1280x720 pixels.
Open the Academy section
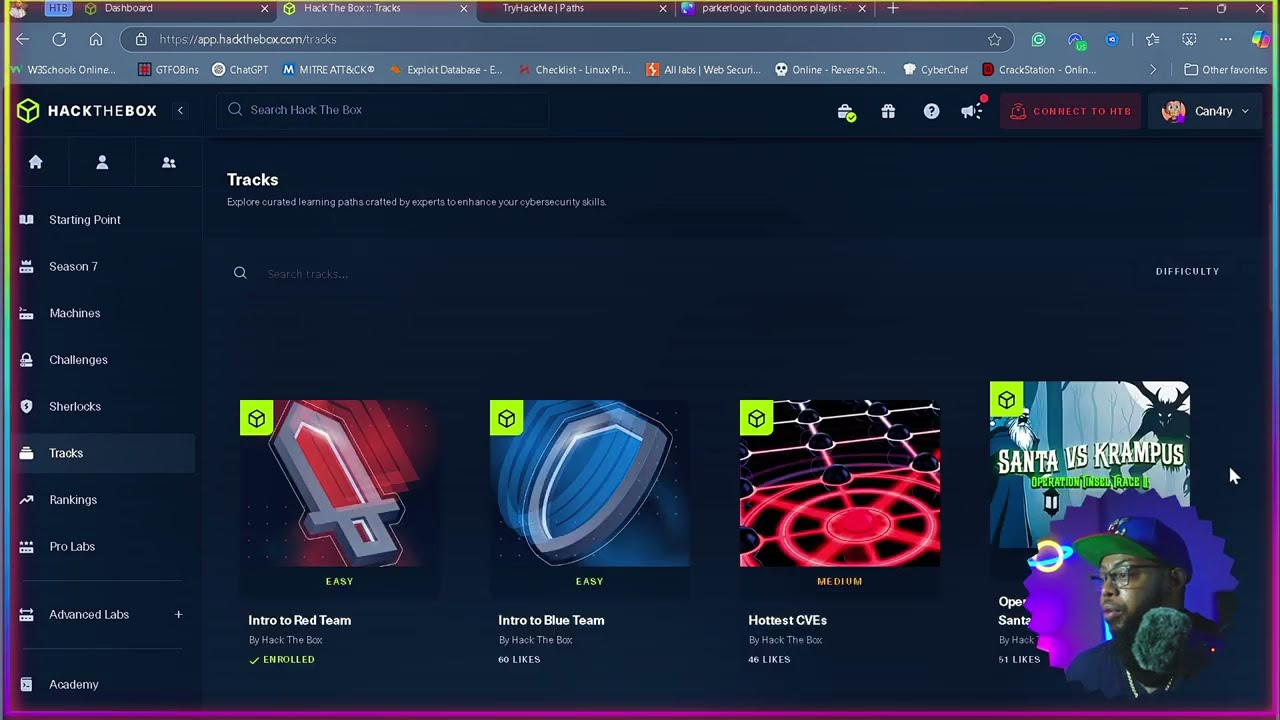pos(74,685)
